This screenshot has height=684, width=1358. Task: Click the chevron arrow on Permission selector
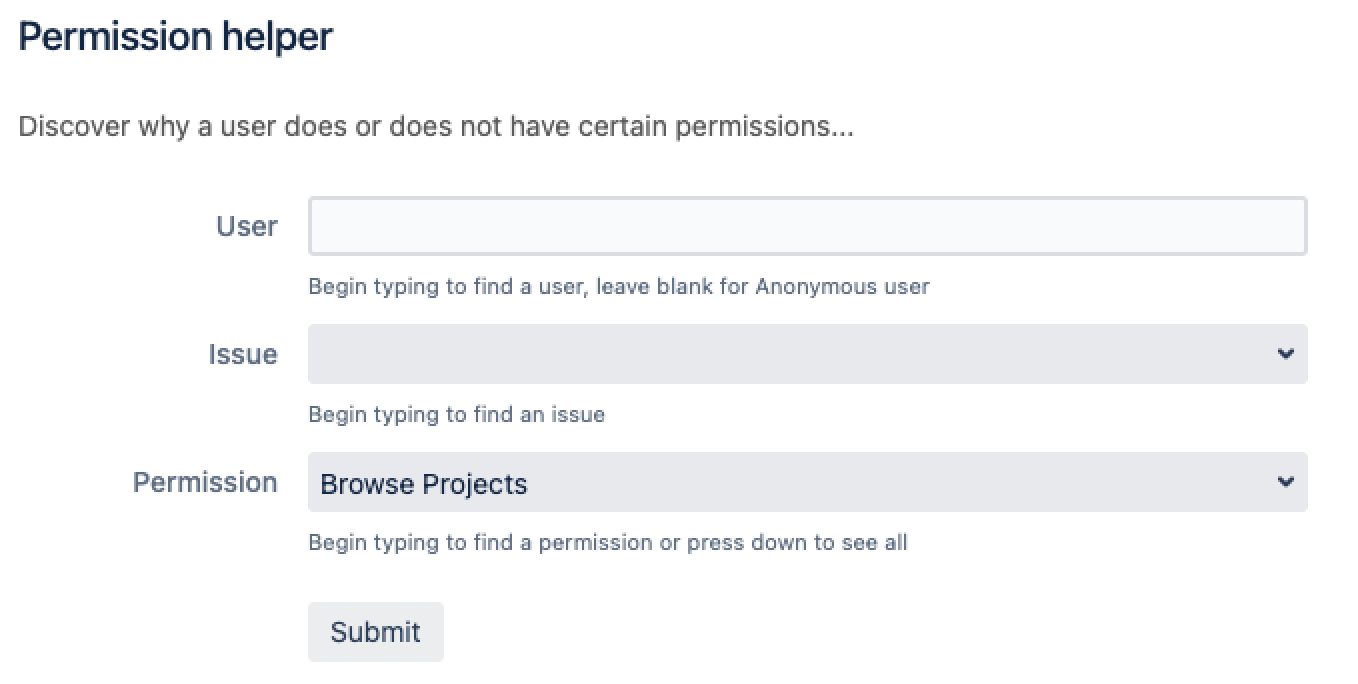(1286, 482)
